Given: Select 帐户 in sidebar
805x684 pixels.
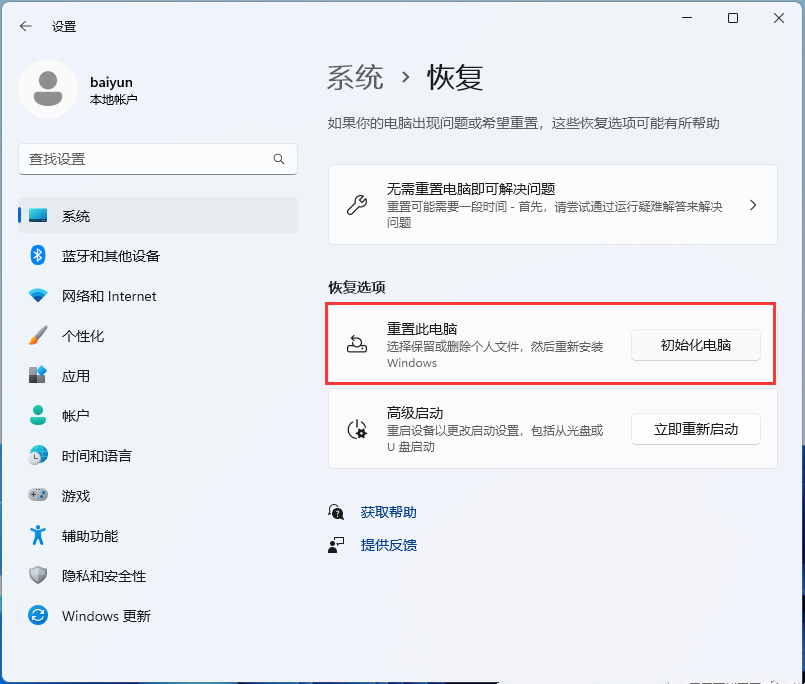Looking at the screenshot, I should pyautogui.click(x=158, y=415).
